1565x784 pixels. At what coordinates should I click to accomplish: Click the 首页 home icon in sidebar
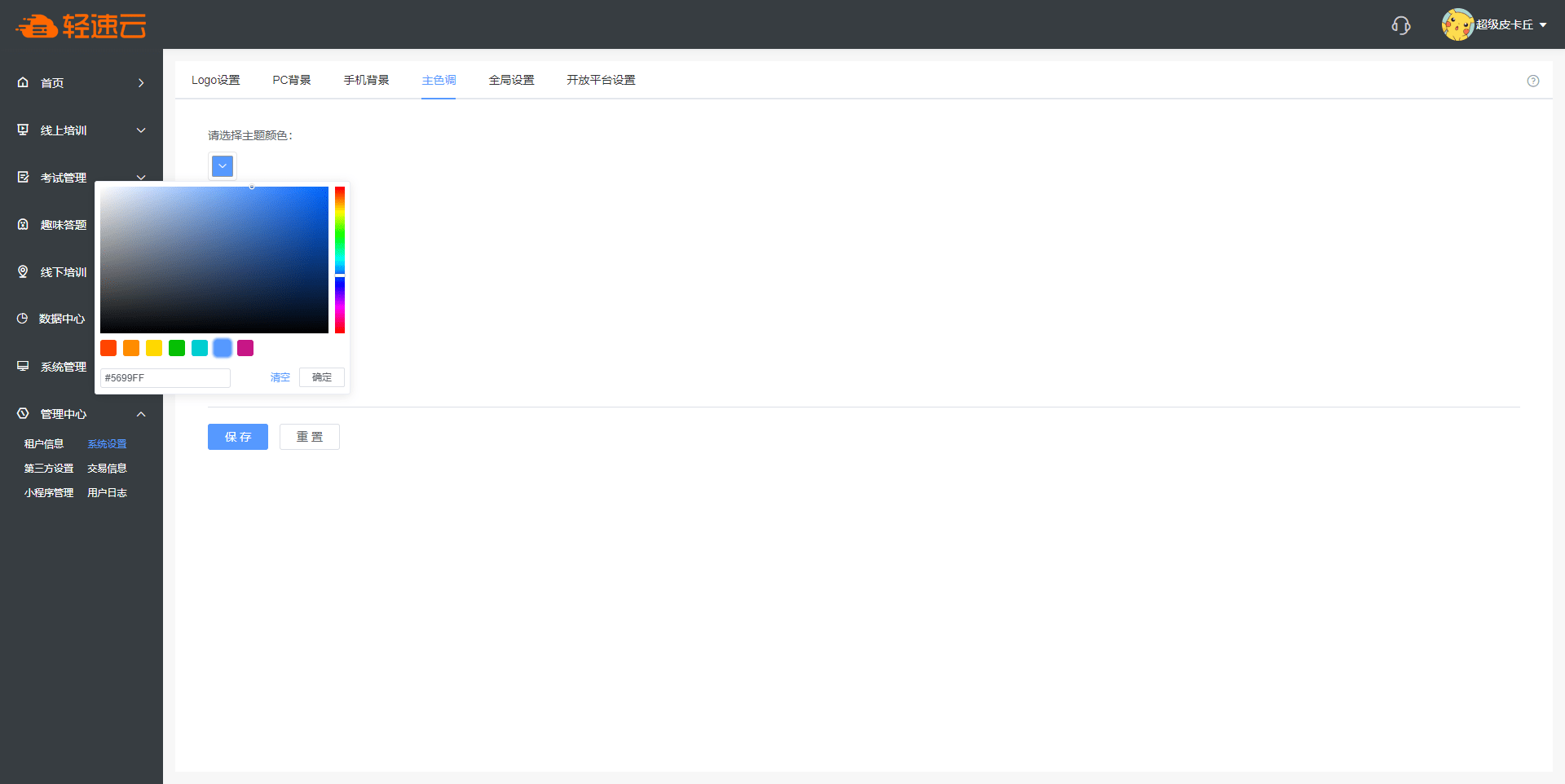coord(23,82)
